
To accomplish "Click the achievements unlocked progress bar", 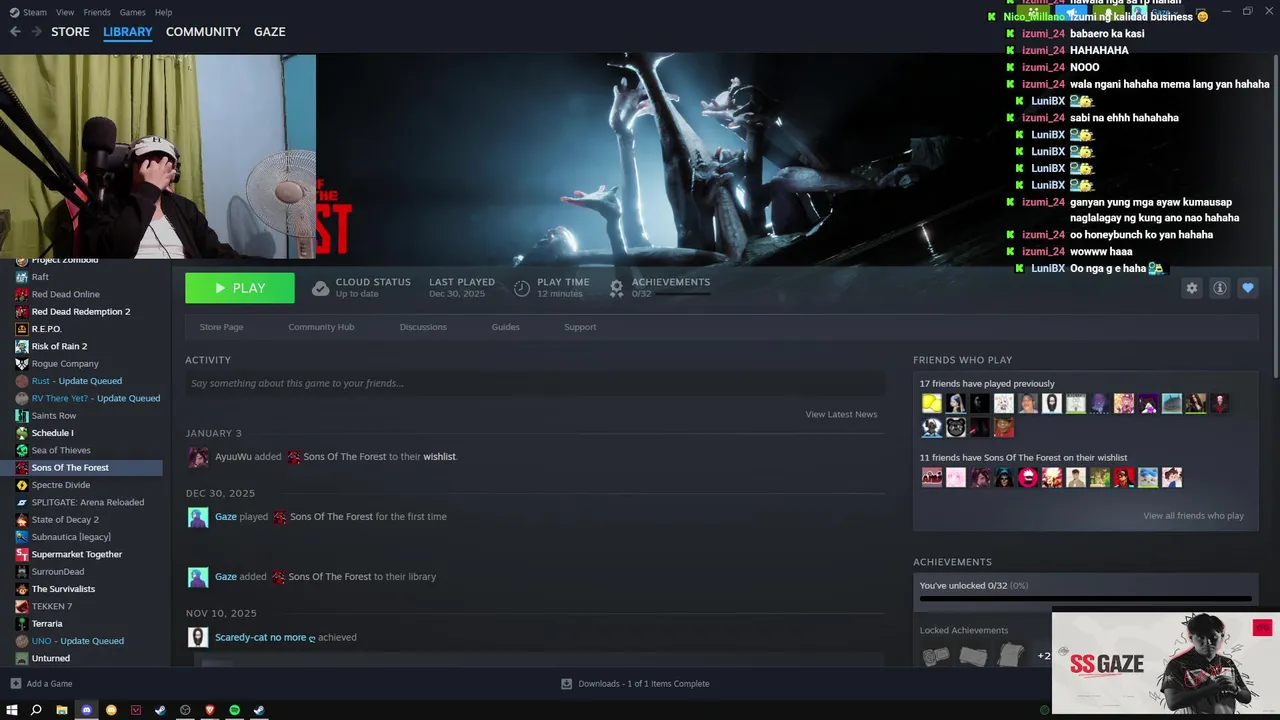I will coord(1085,599).
